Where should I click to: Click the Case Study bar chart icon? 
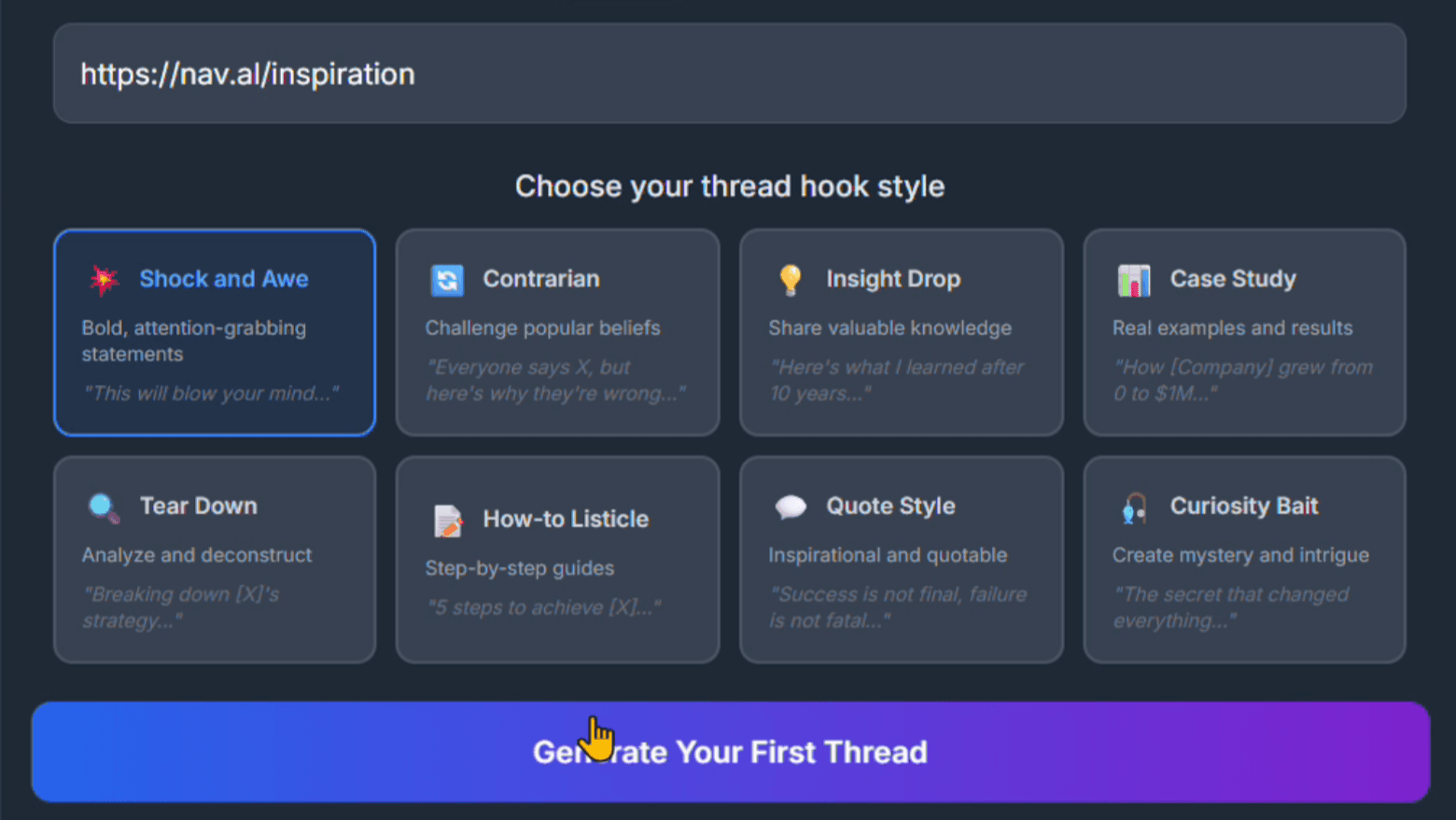click(1134, 279)
